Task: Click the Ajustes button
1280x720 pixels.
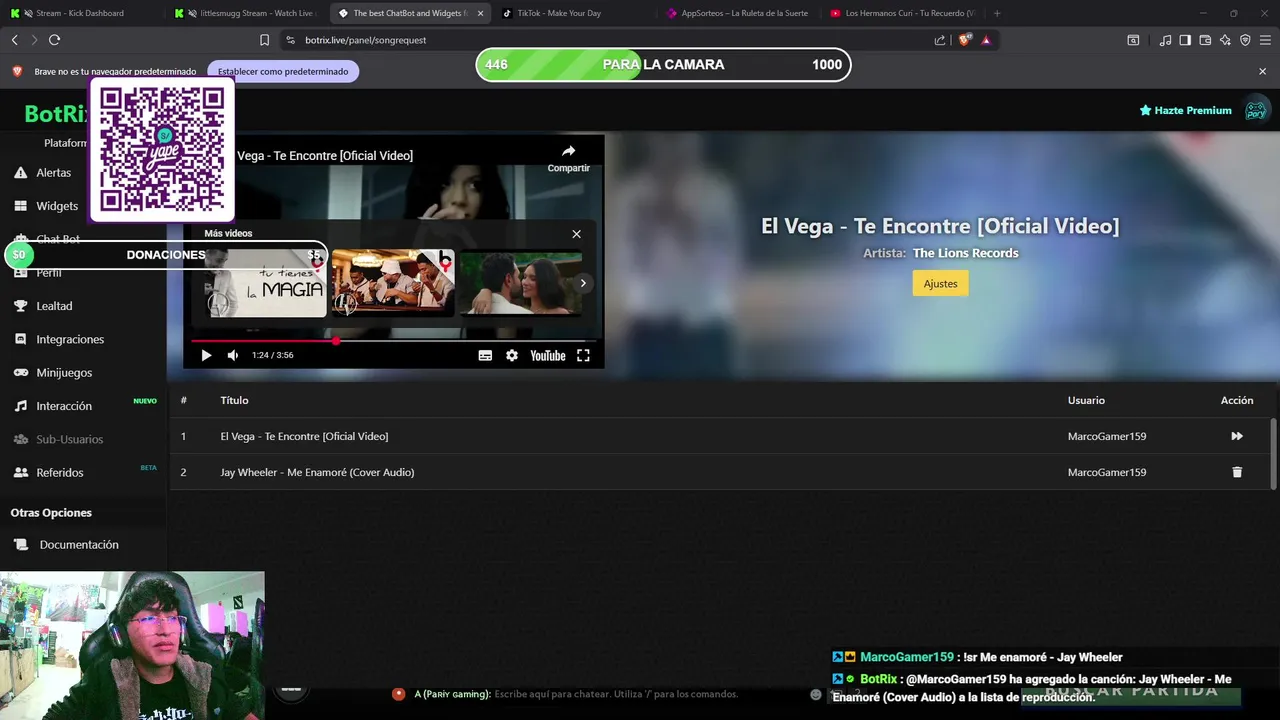Action: pyautogui.click(x=940, y=284)
